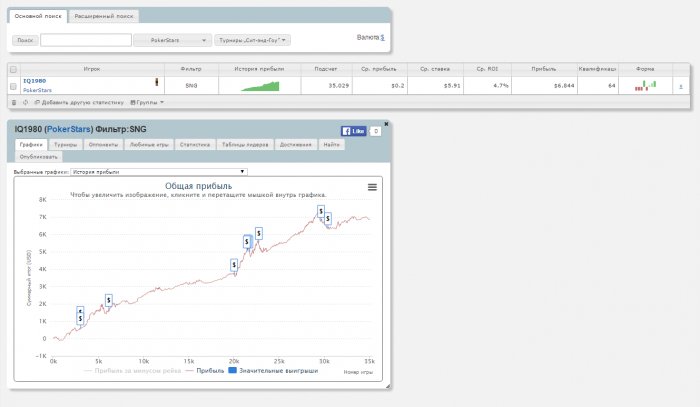Click the refresh icon below the table
The height and width of the screenshot is (407, 700).
25,103
